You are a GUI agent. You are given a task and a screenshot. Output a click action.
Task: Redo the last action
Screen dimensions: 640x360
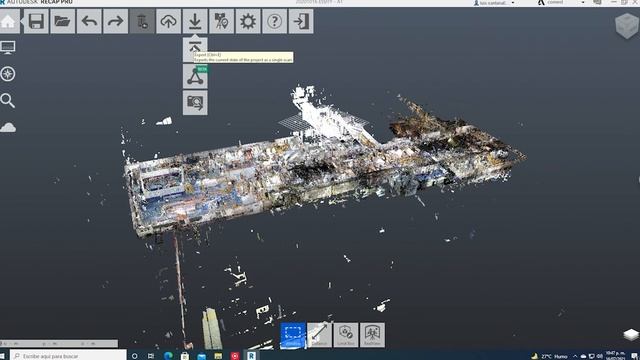116,21
